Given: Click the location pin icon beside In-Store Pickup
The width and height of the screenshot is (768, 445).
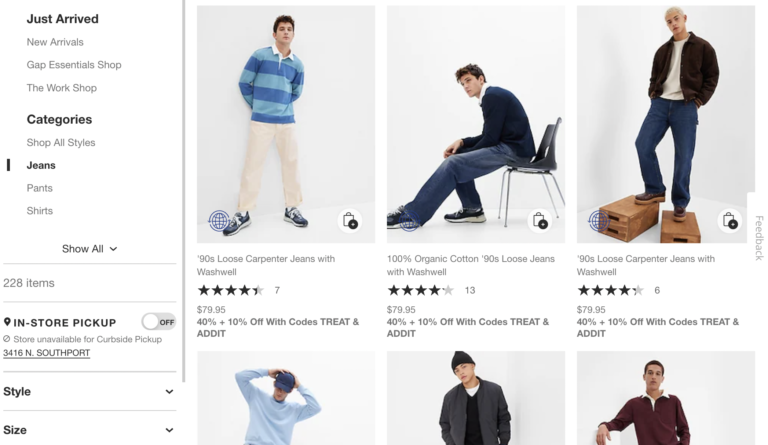Looking at the screenshot, I should [x=8, y=322].
